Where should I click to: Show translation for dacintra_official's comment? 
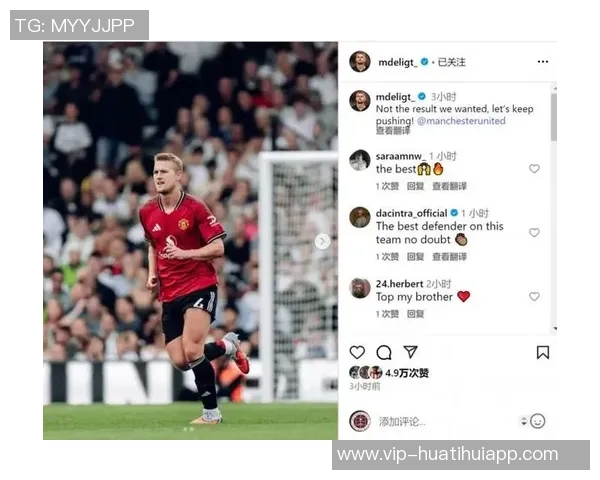click(x=449, y=256)
